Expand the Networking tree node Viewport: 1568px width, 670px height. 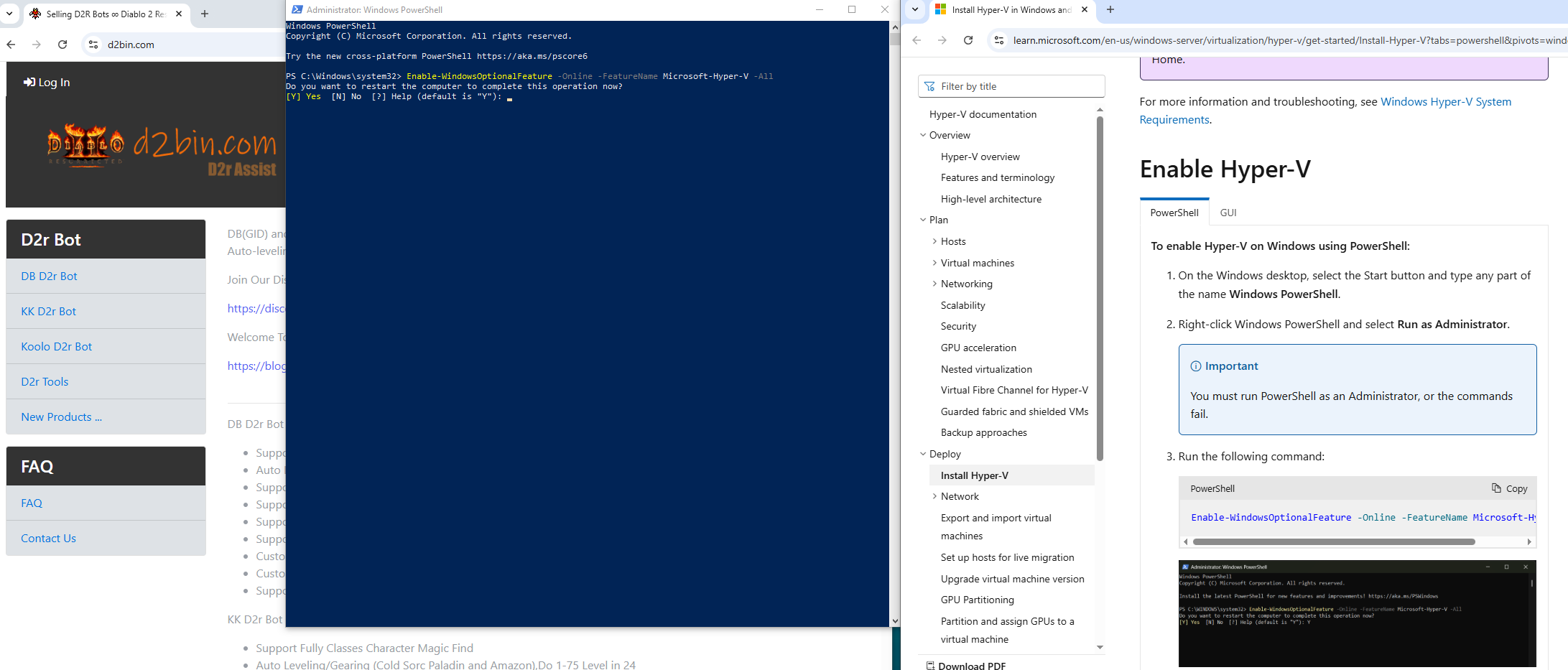tap(934, 284)
